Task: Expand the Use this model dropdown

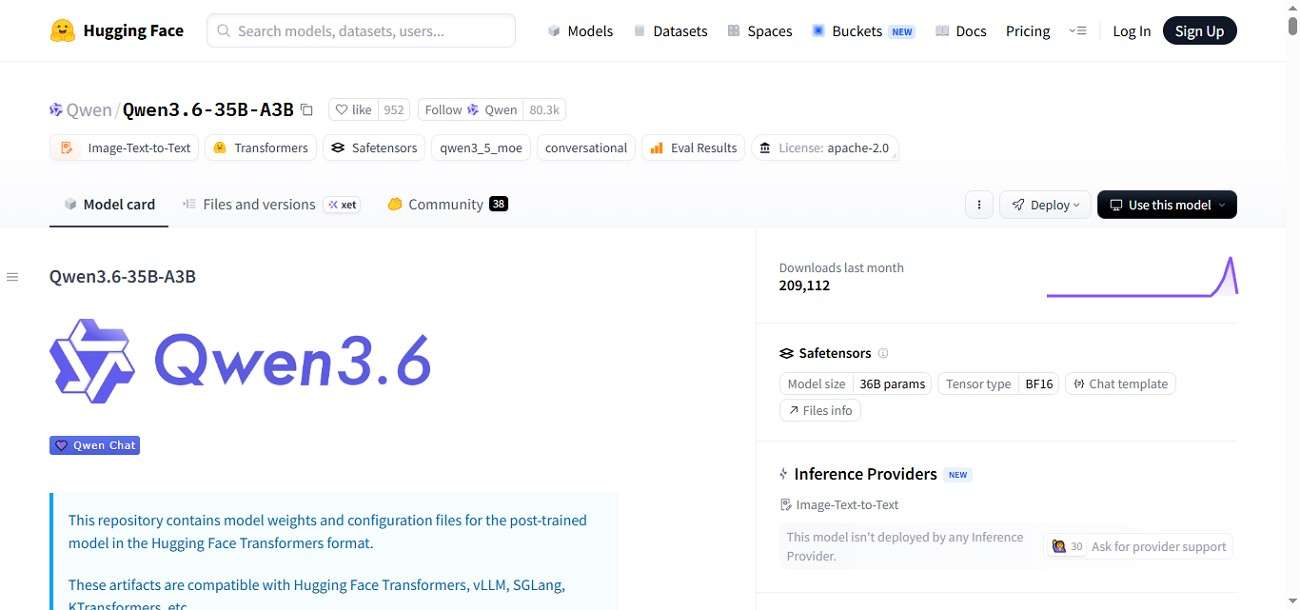Action: point(1167,205)
